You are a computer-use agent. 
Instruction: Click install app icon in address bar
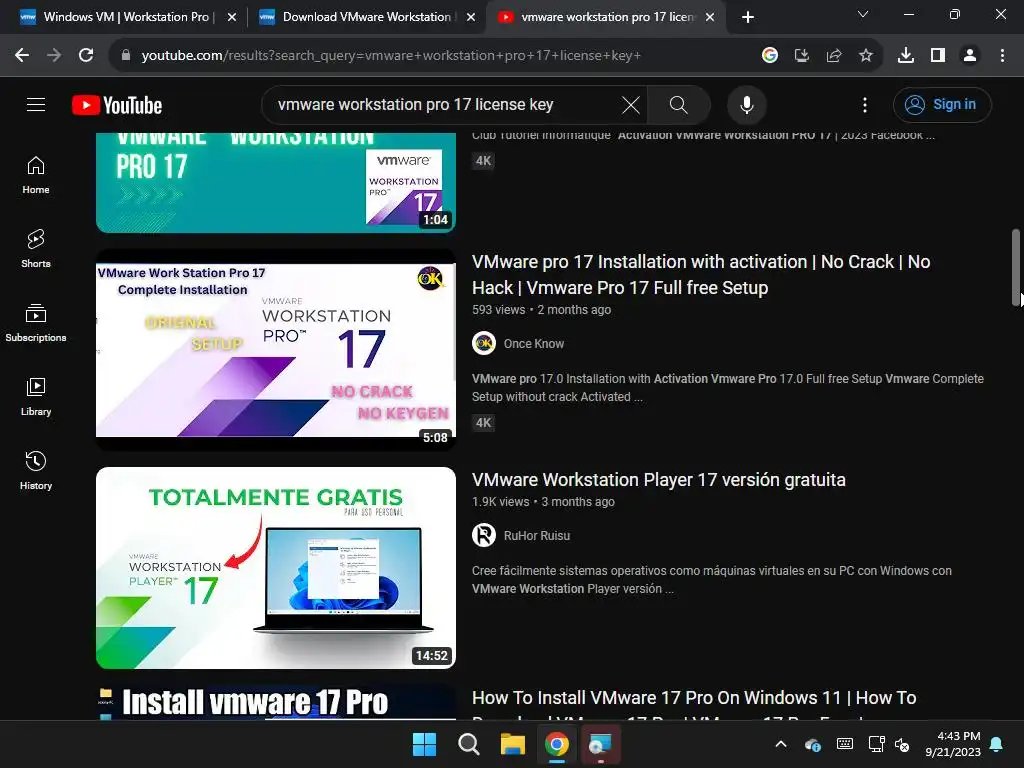click(x=802, y=56)
